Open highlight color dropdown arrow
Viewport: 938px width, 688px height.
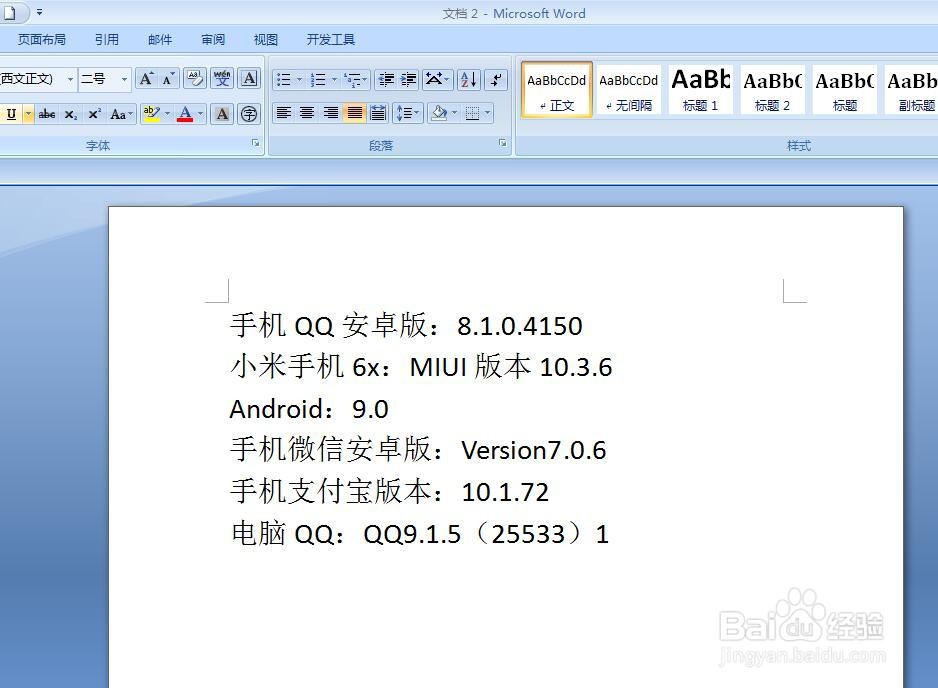point(168,114)
